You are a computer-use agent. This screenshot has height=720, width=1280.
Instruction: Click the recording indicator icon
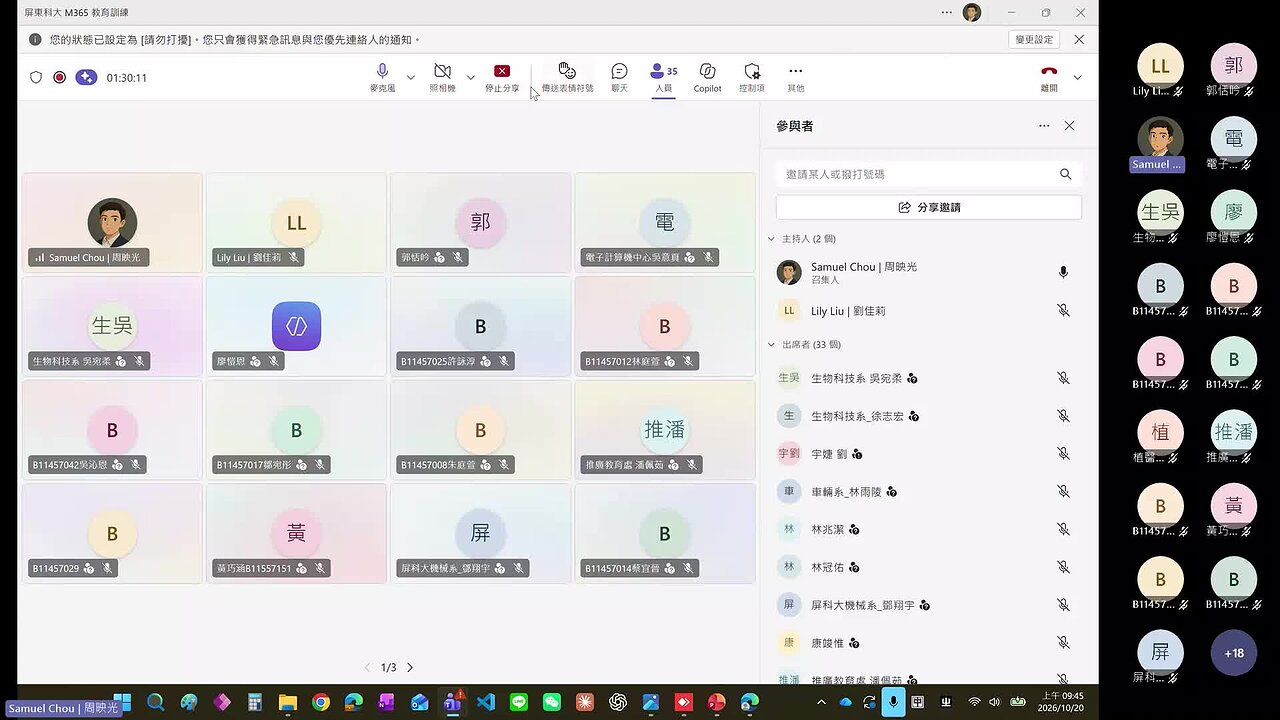click(x=60, y=77)
